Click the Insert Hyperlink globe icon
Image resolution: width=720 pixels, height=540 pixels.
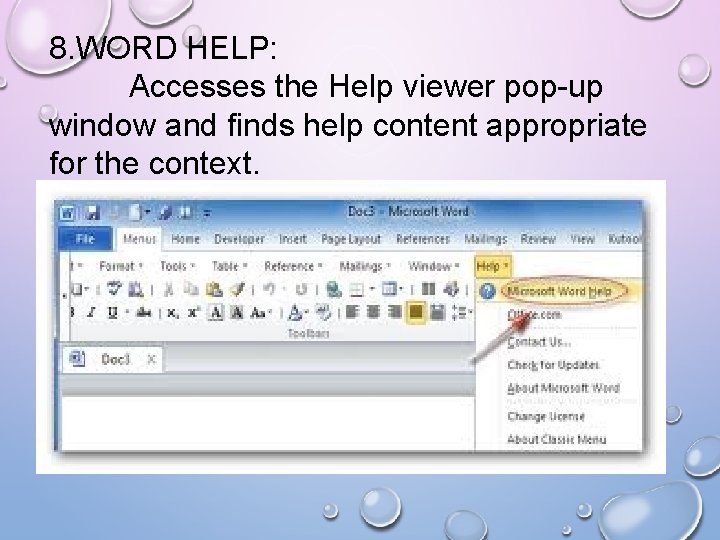click(334, 289)
